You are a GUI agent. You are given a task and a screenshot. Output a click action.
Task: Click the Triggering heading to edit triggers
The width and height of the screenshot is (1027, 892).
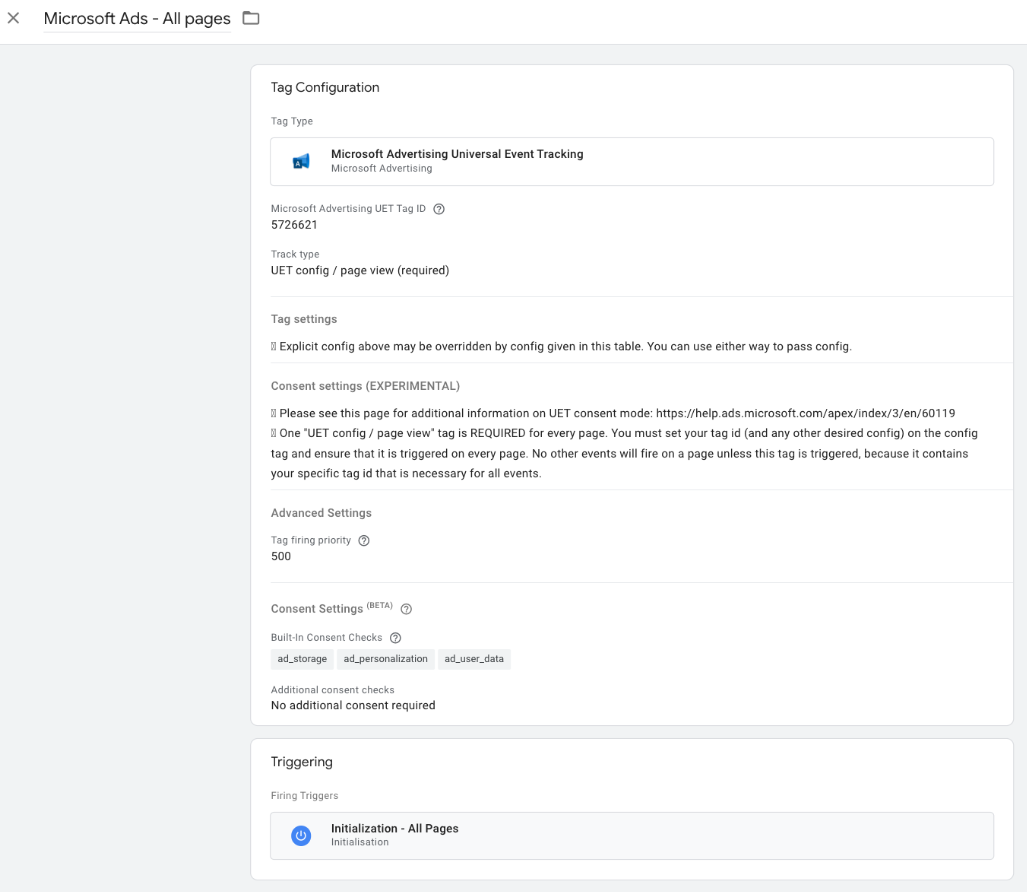click(301, 762)
